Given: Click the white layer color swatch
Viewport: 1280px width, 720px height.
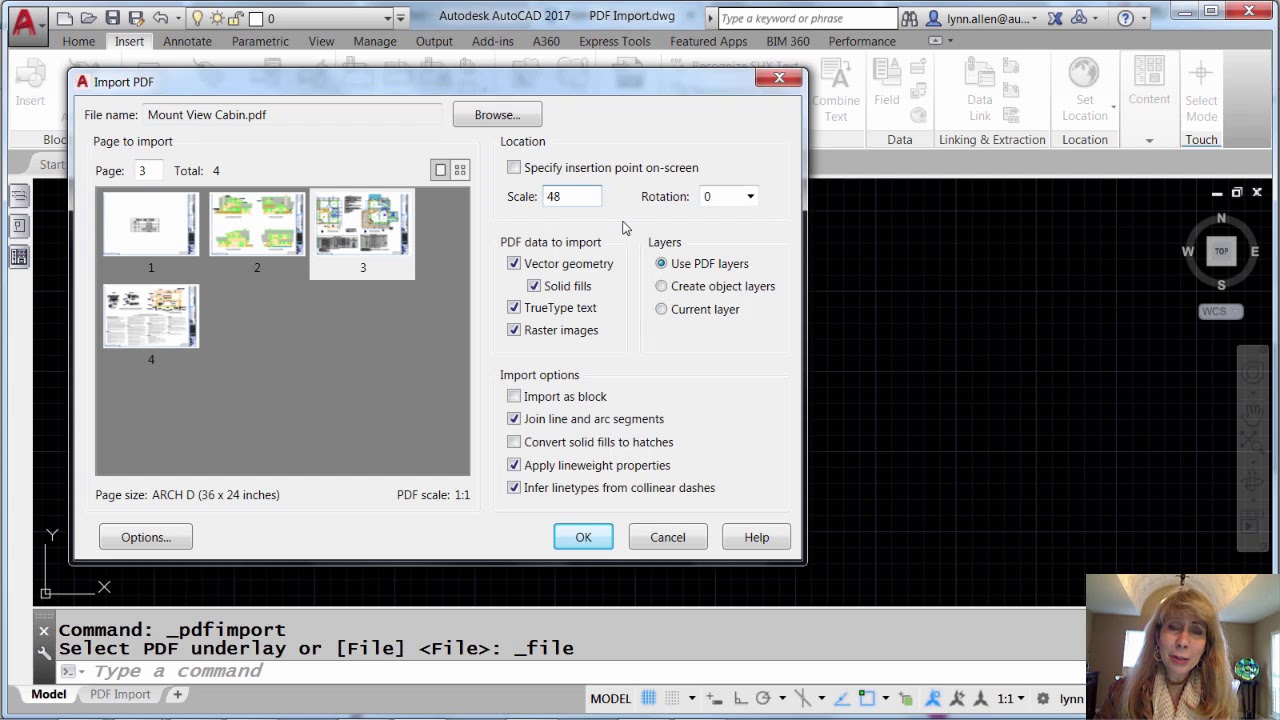Looking at the screenshot, I should [256, 18].
